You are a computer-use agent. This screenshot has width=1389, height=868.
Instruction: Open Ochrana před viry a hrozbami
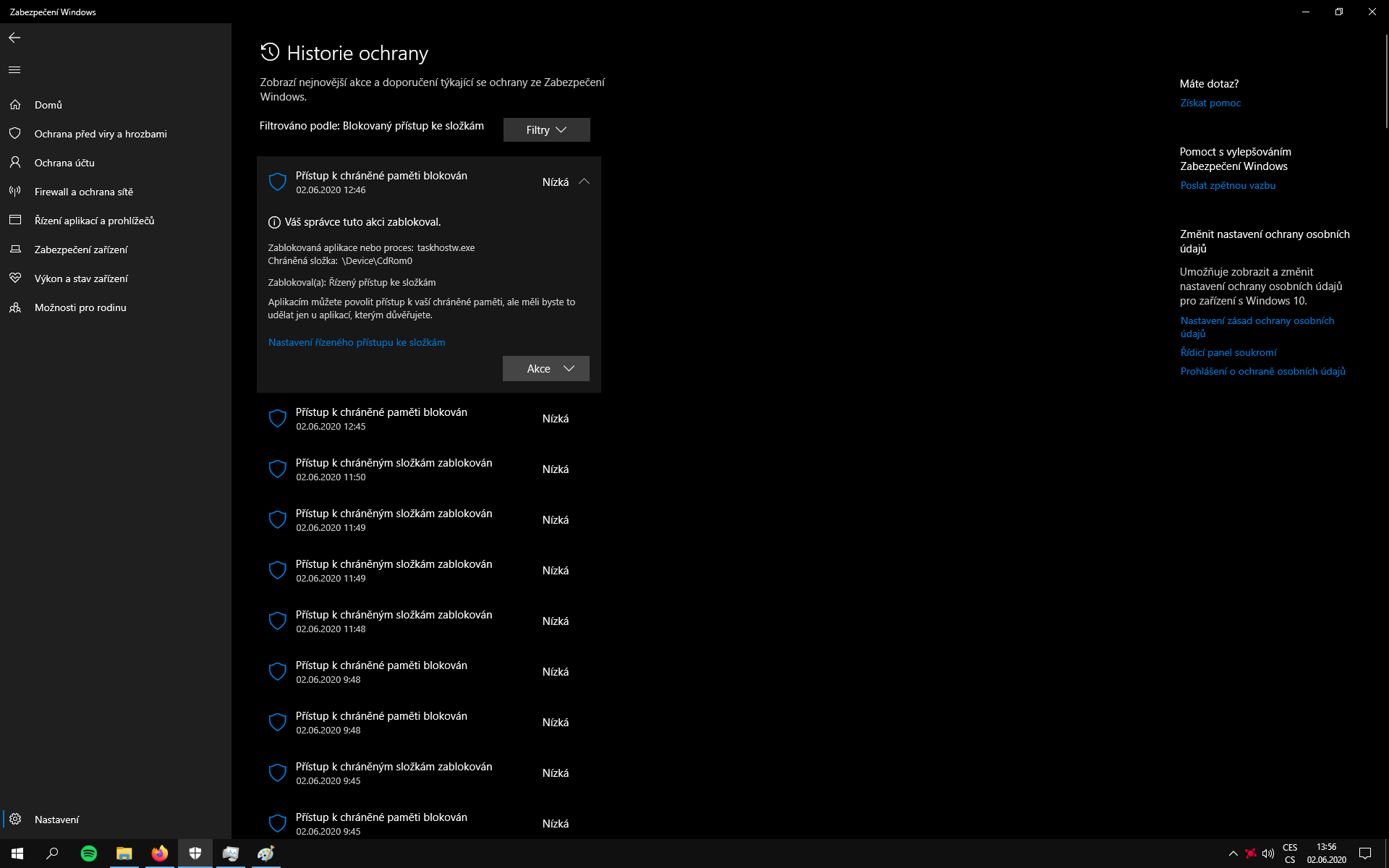point(101,134)
